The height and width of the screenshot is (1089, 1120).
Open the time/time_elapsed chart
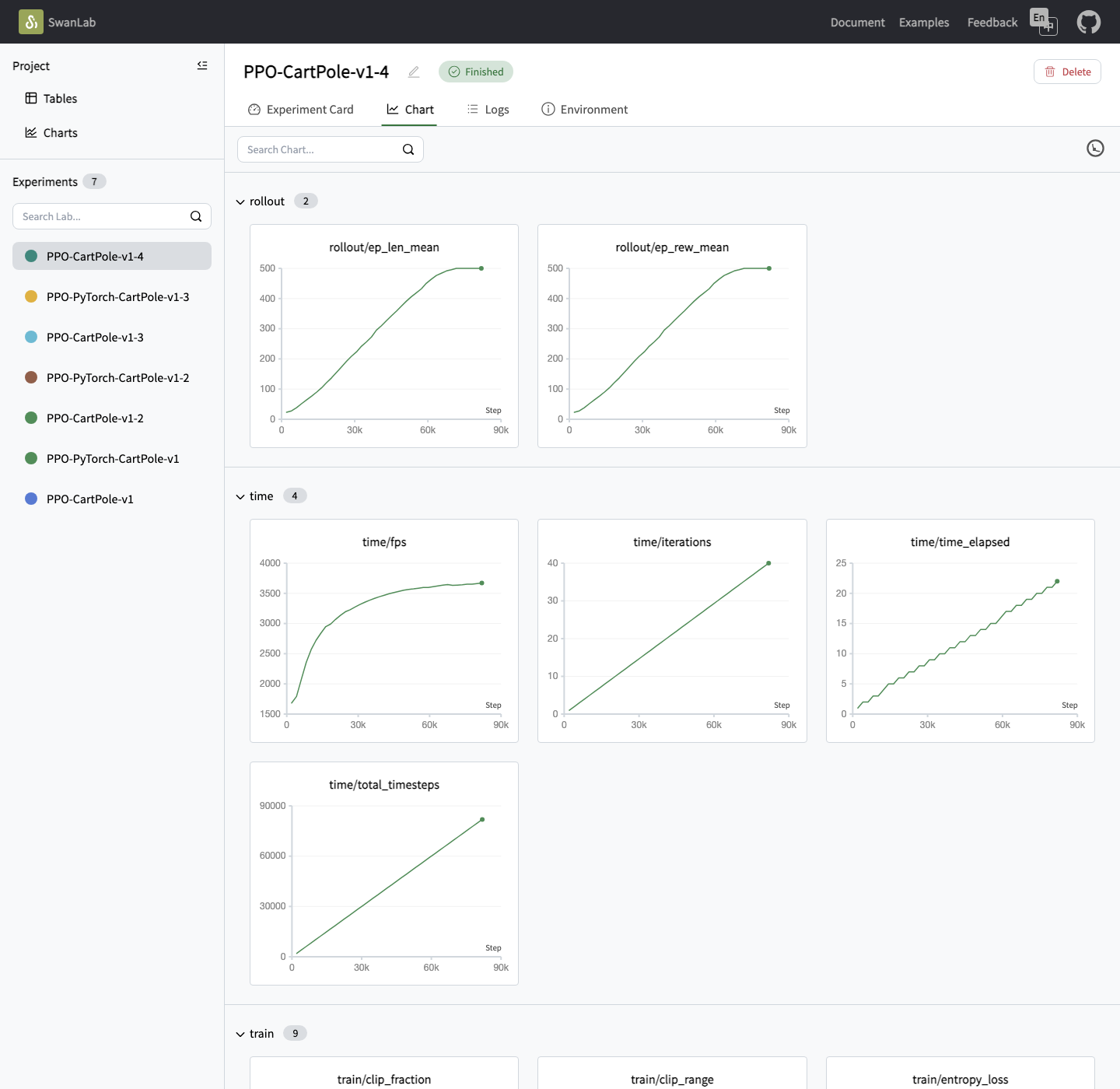point(961,631)
